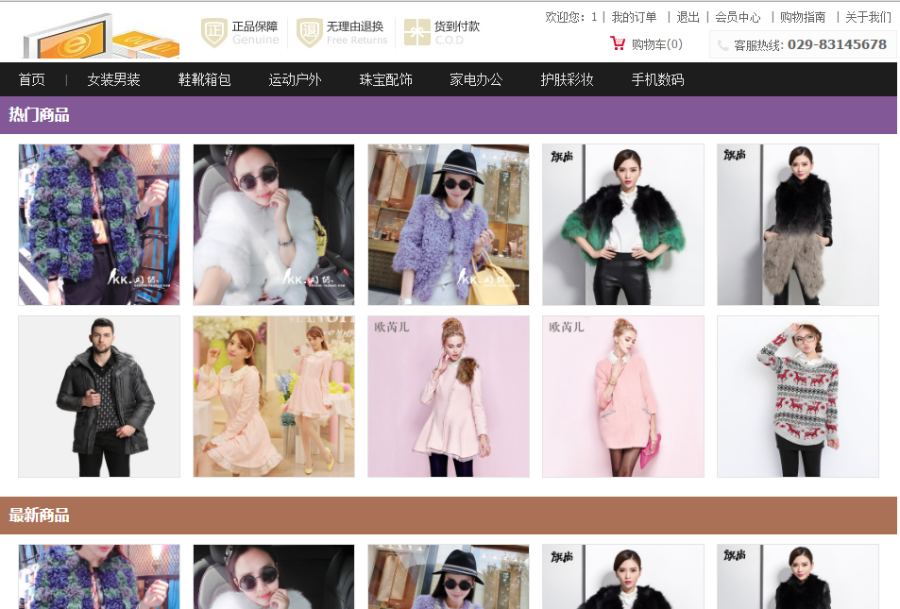Open 我的订单 link
Screen dimensions: 900x609
click(634, 17)
